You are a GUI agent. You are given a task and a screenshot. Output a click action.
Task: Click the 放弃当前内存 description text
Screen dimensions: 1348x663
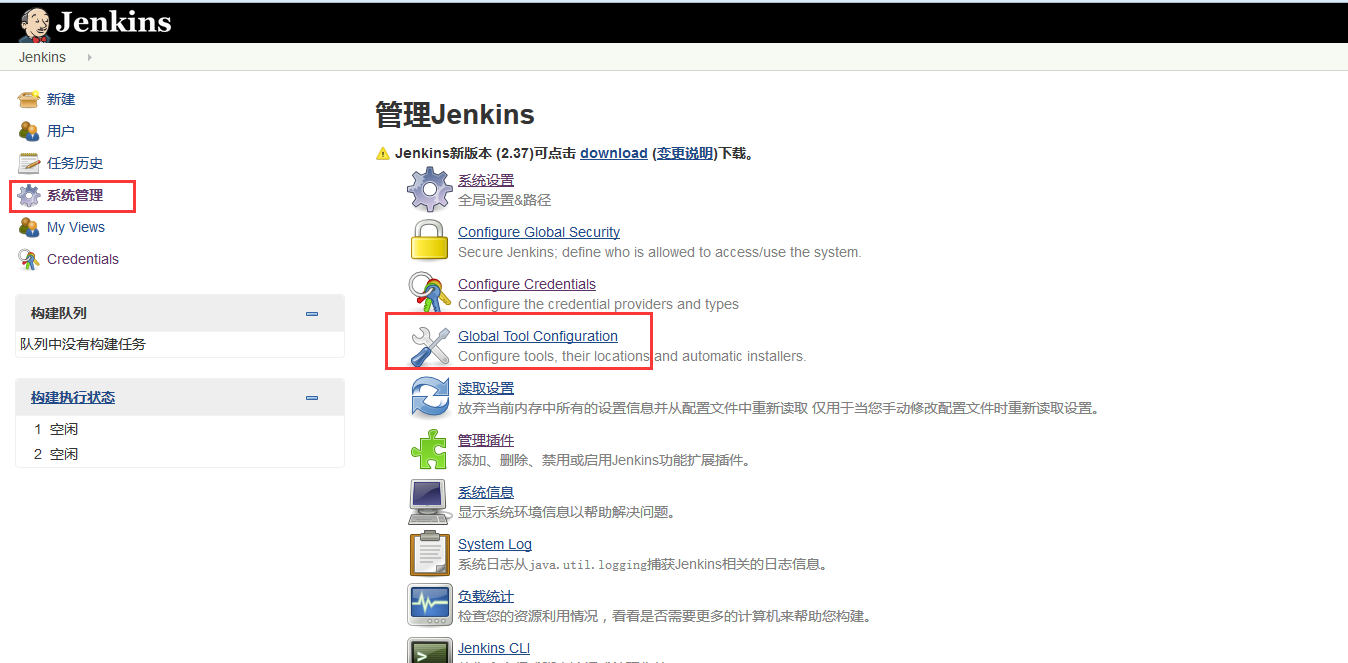pyautogui.click(x=779, y=408)
